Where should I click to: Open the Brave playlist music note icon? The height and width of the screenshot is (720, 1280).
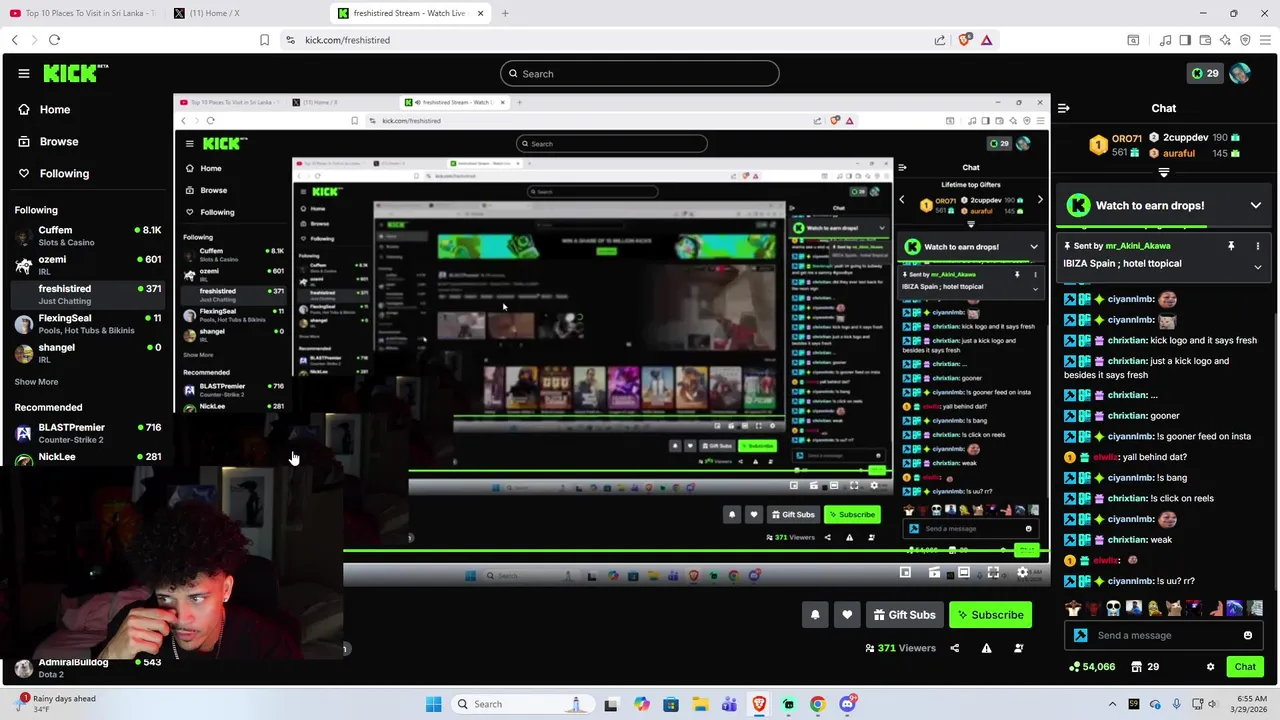point(1165,40)
